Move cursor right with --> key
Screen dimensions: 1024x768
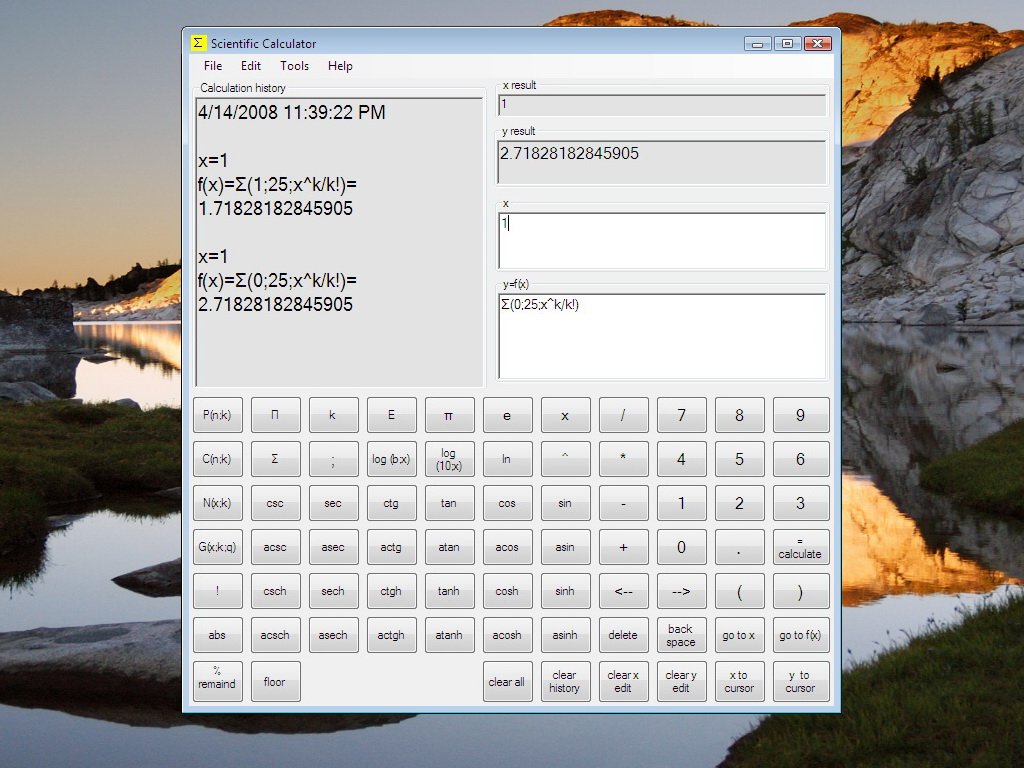681,591
